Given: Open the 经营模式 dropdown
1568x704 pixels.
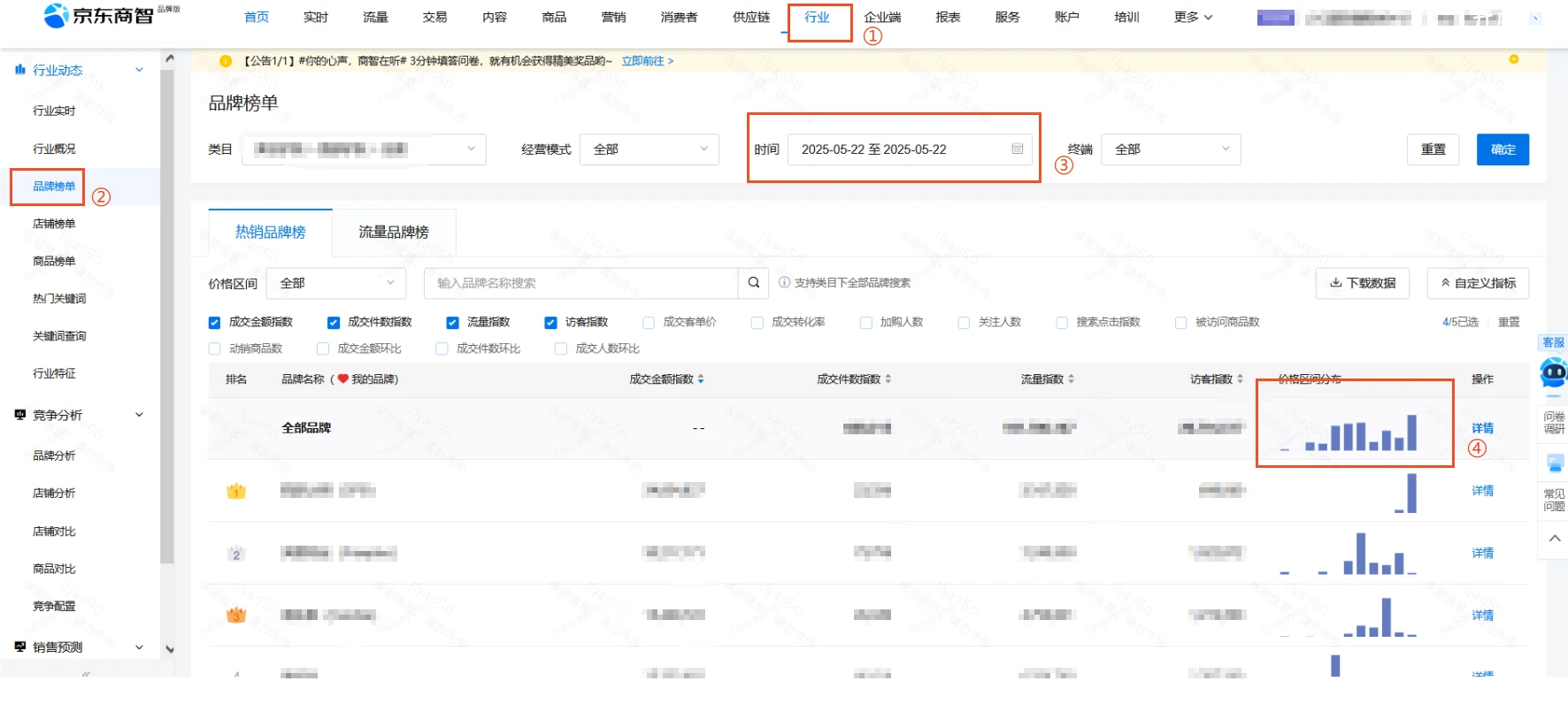Looking at the screenshot, I should click(x=649, y=149).
